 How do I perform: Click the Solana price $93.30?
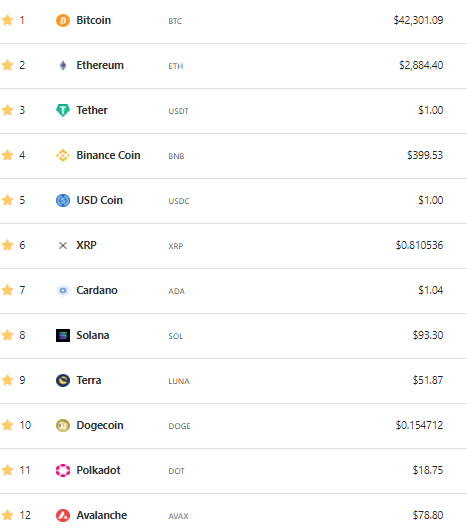click(428, 335)
